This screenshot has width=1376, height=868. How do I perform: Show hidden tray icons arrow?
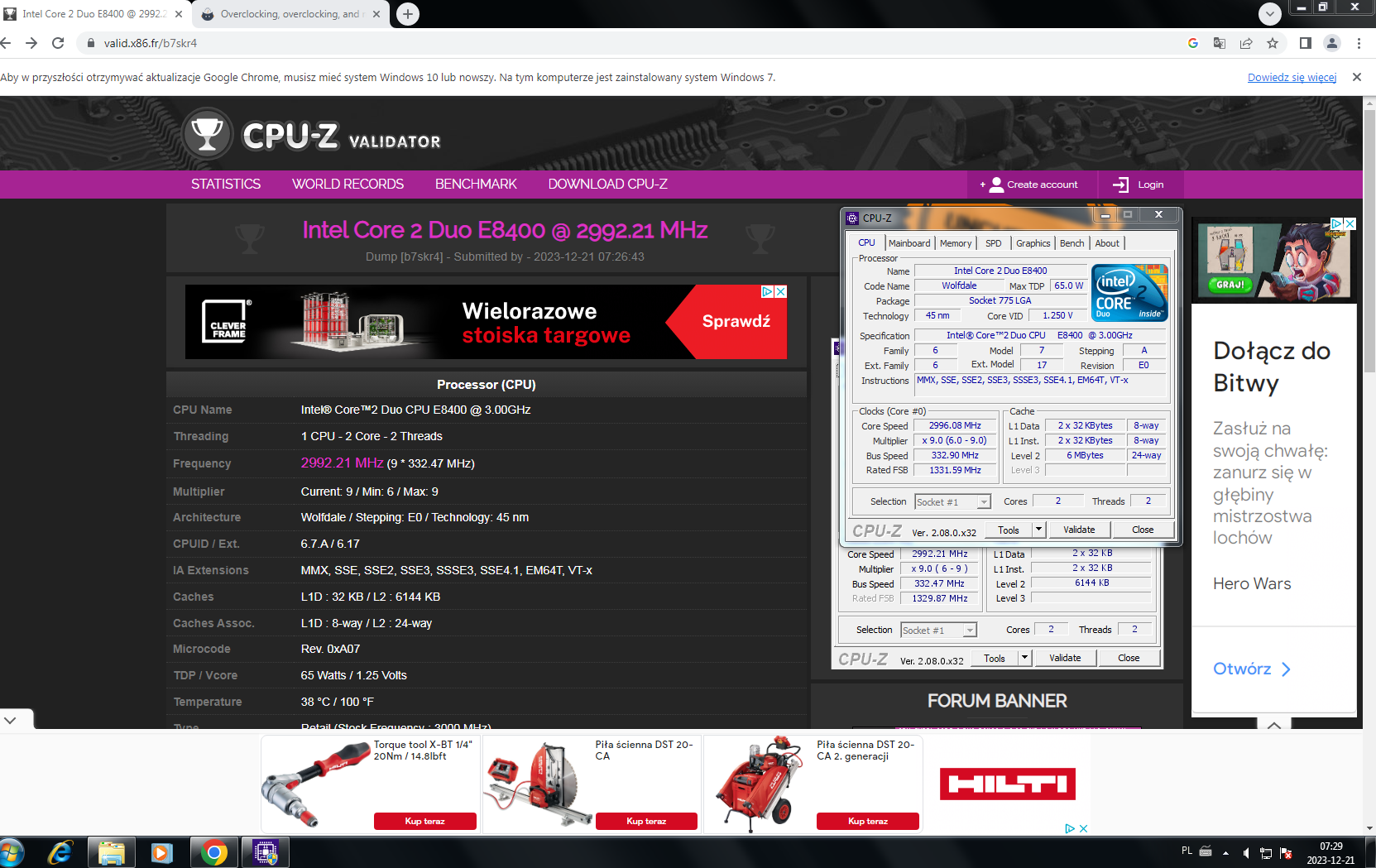[1225, 853]
